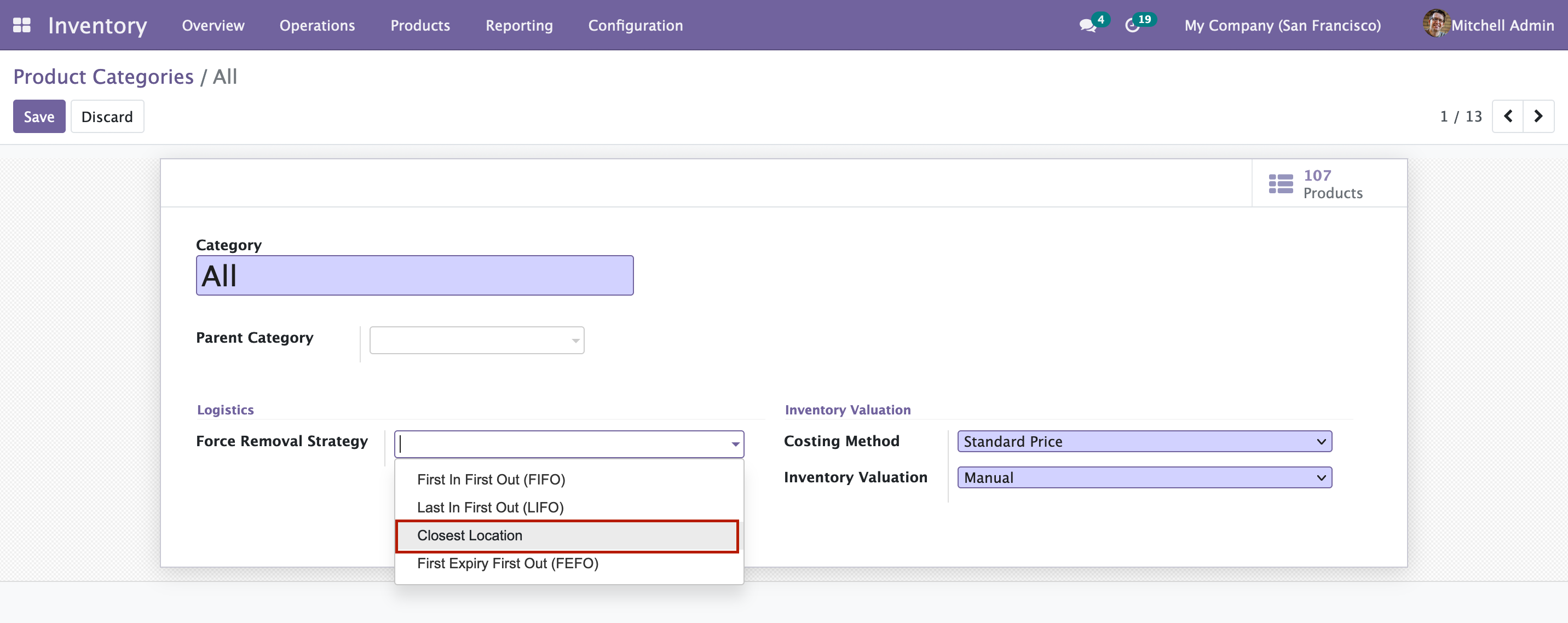Go back to Product Categories breadcrumb
The image size is (1568, 623).
tap(103, 77)
